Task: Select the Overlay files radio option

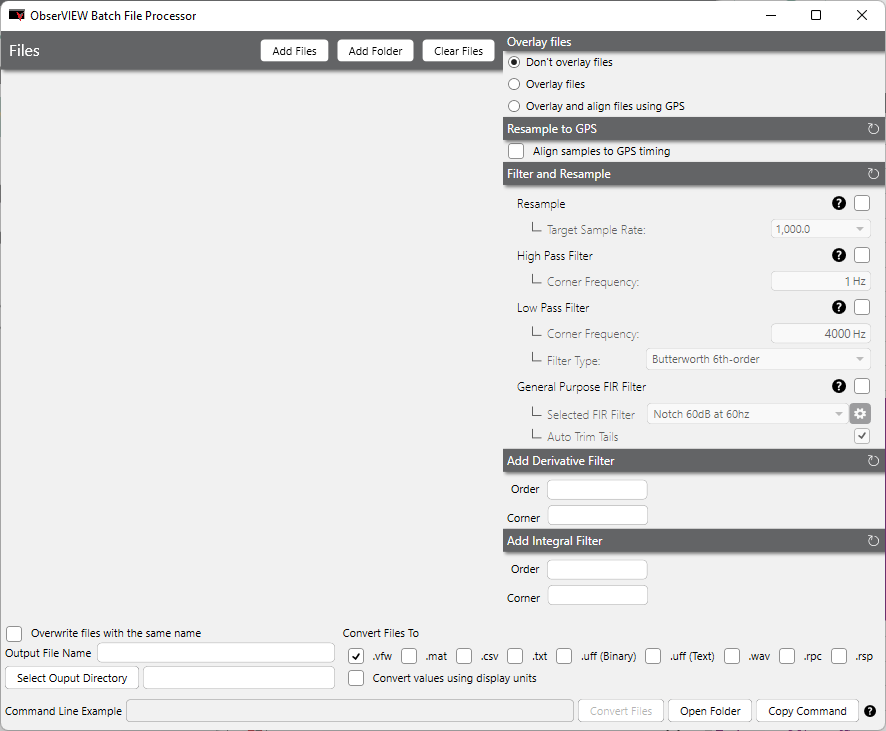Action: [515, 84]
